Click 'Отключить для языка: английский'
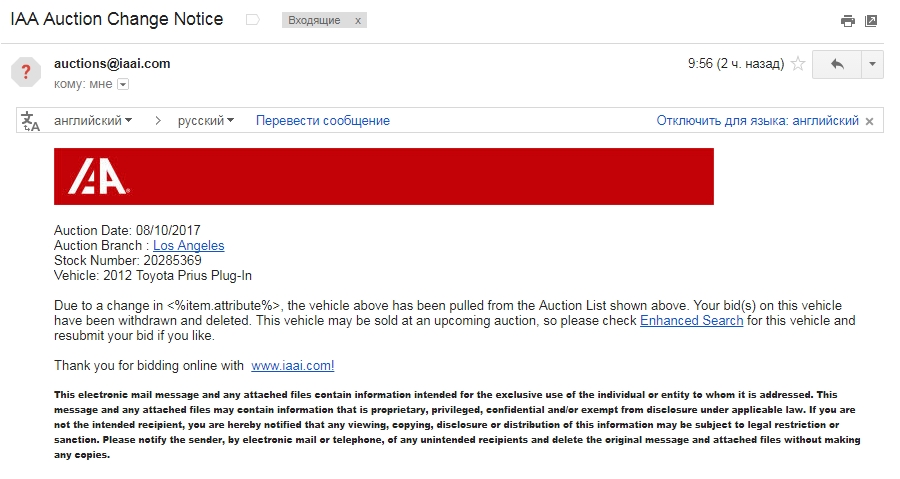The height and width of the screenshot is (479, 900). (x=757, y=121)
